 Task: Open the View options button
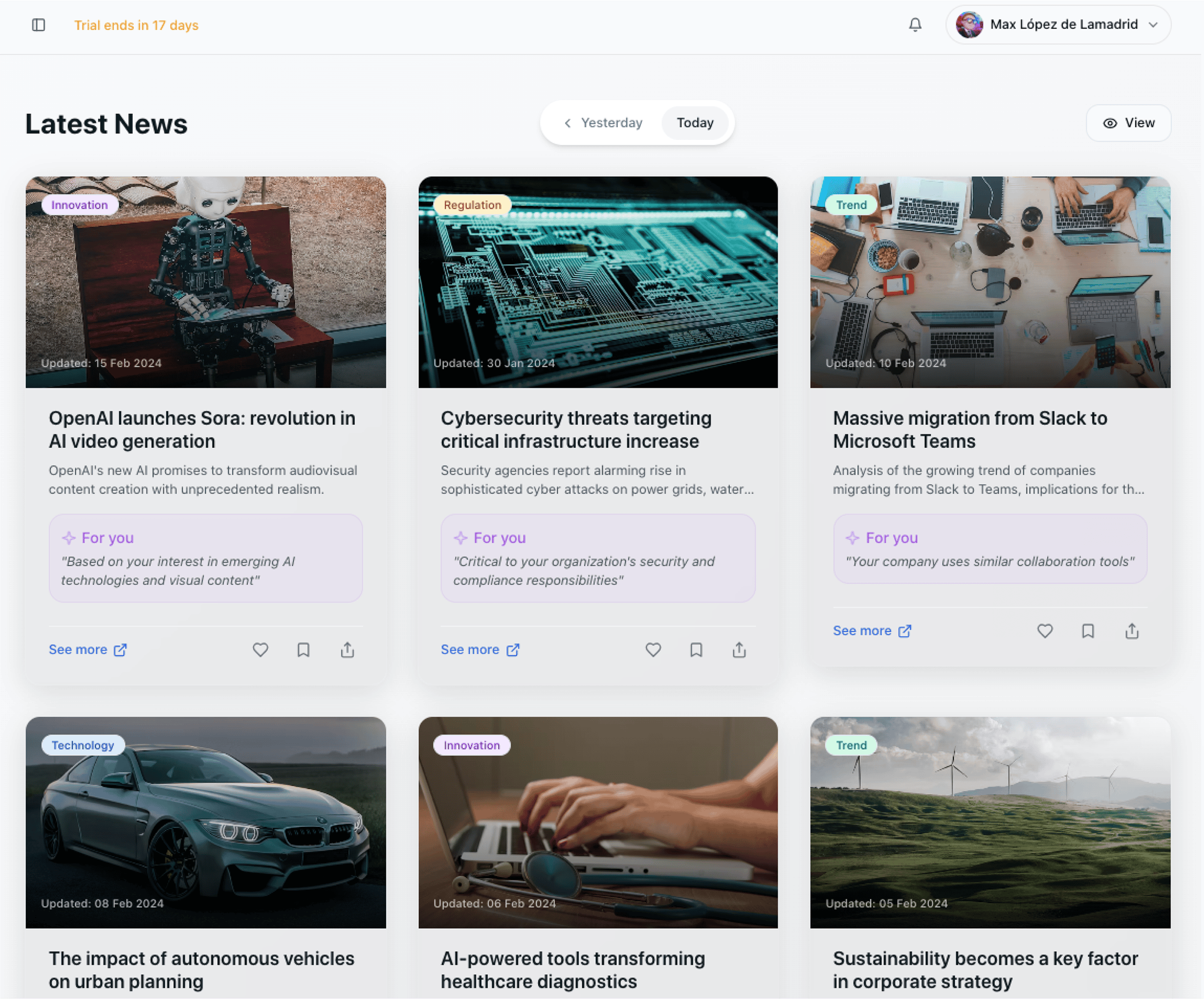pyautogui.click(x=1128, y=123)
